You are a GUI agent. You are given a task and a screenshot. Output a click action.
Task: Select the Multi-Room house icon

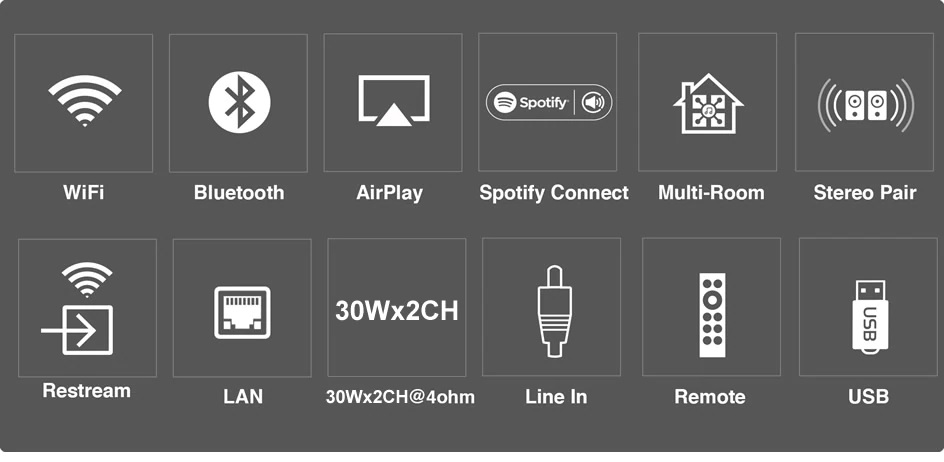(708, 104)
